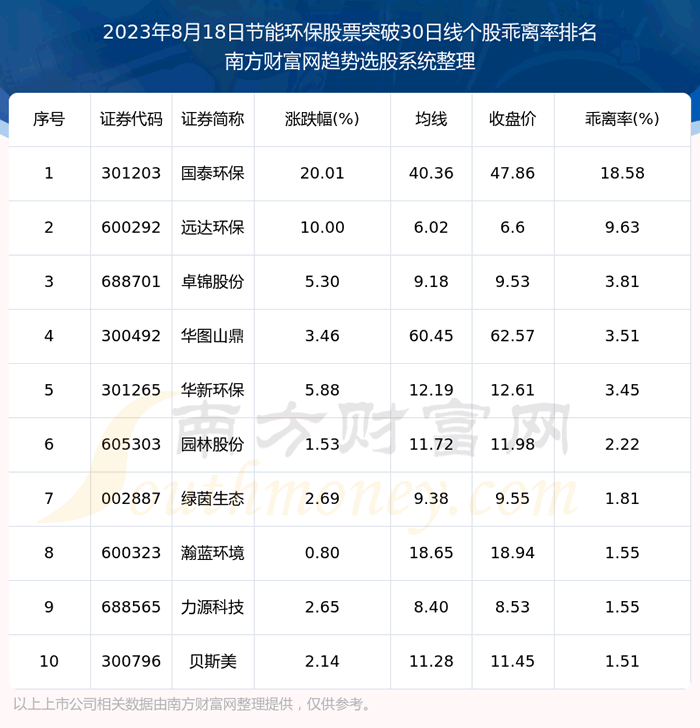This screenshot has height=728, width=700.
Task: Click the 8.53 closing price
Action: click(512, 607)
